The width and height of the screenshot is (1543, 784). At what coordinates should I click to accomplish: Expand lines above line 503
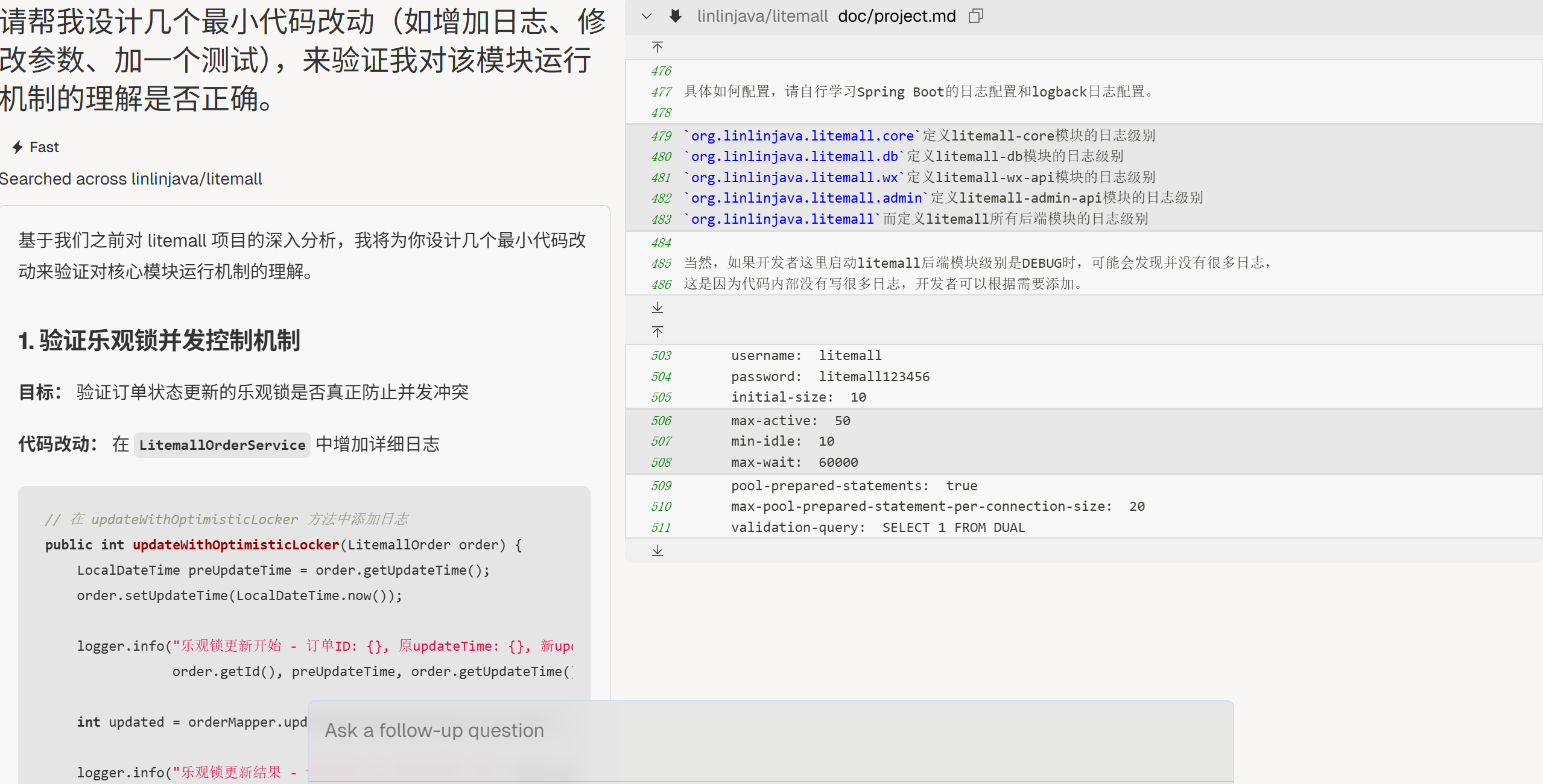click(x=657, y=332)
